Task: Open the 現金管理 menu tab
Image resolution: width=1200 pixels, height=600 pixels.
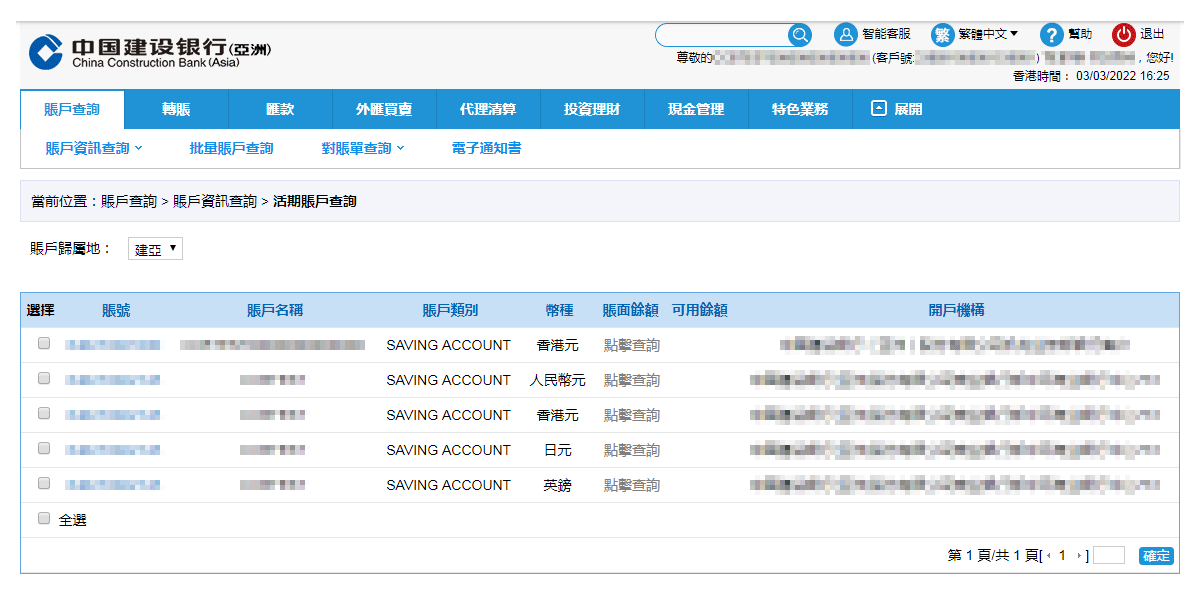Action: (696, 109)
